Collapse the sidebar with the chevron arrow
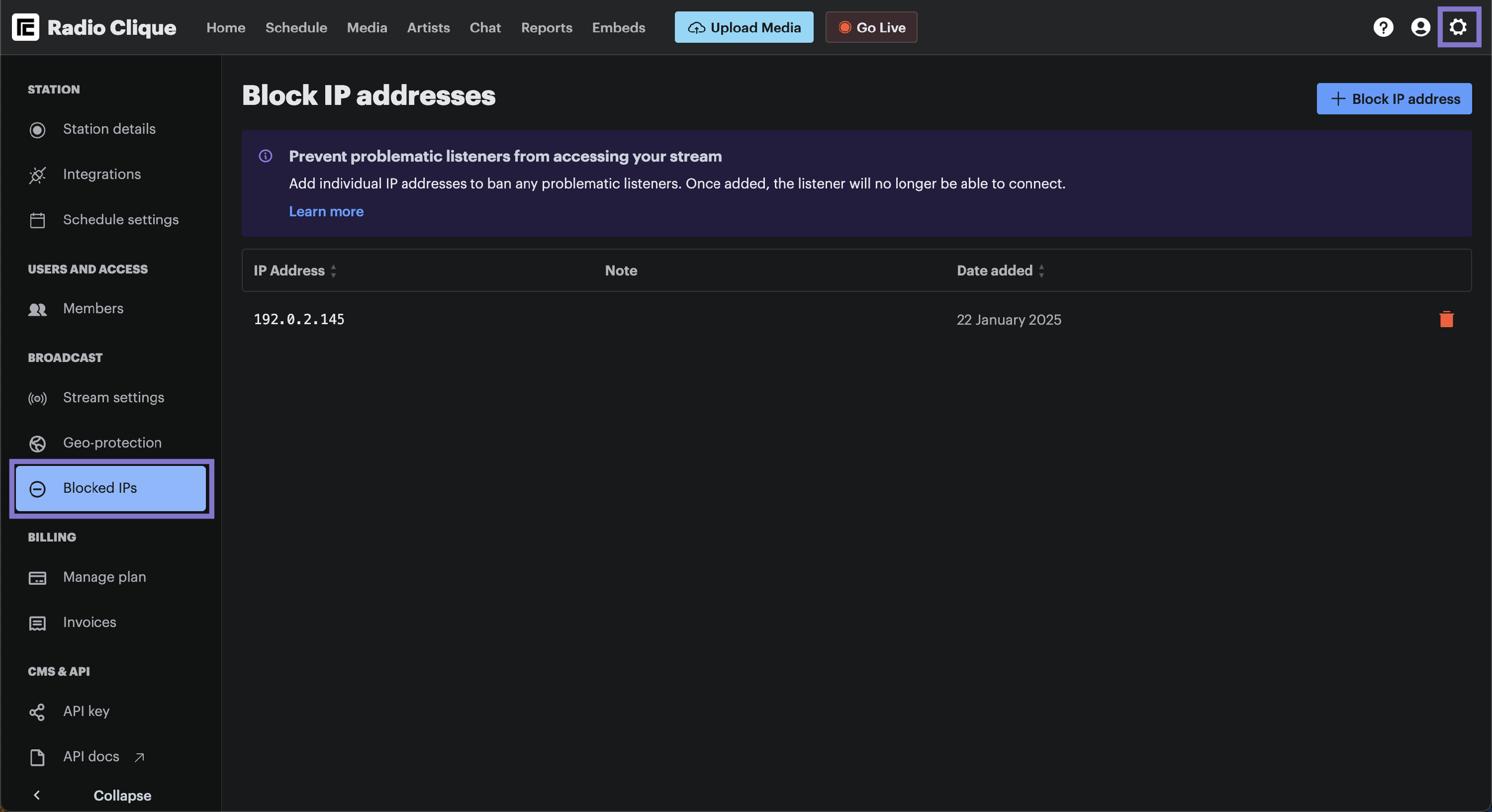The width and height of the screenshot is (1492, 812). (37, 795)
